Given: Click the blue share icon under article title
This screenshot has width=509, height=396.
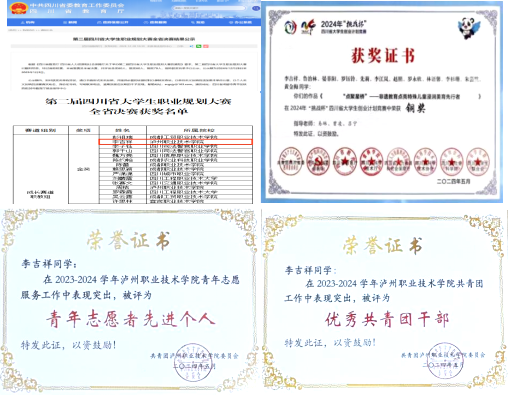Looking at the screenshot, I should (192, 46).
